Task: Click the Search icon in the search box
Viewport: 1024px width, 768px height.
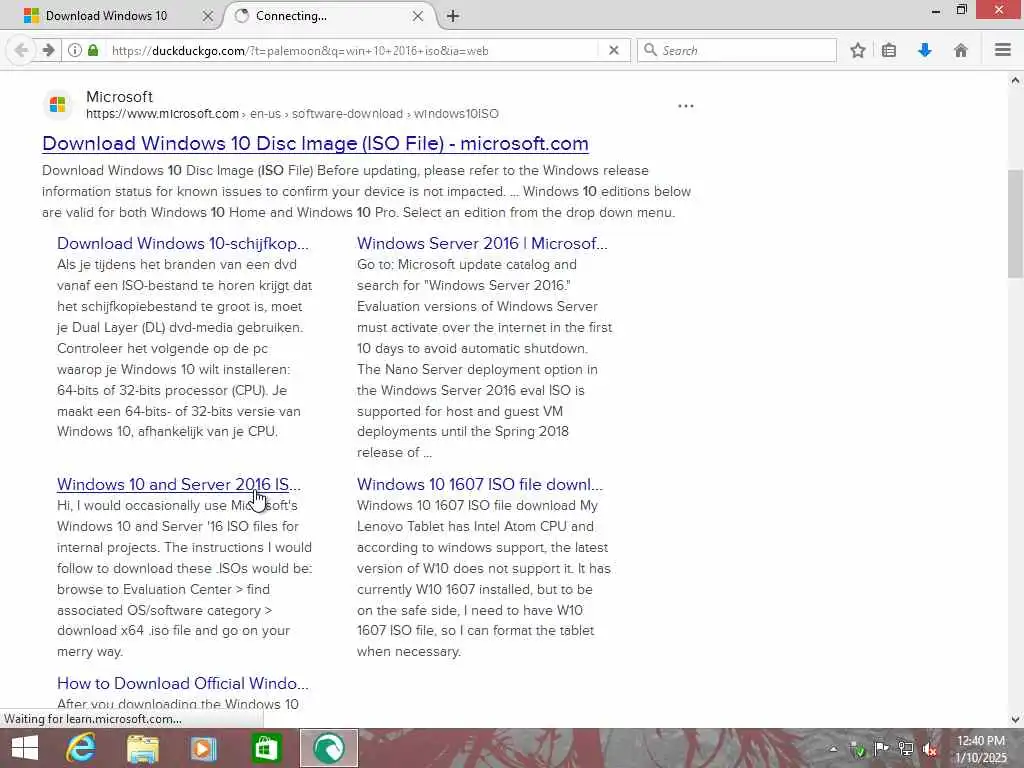Action: click(650, 50)
